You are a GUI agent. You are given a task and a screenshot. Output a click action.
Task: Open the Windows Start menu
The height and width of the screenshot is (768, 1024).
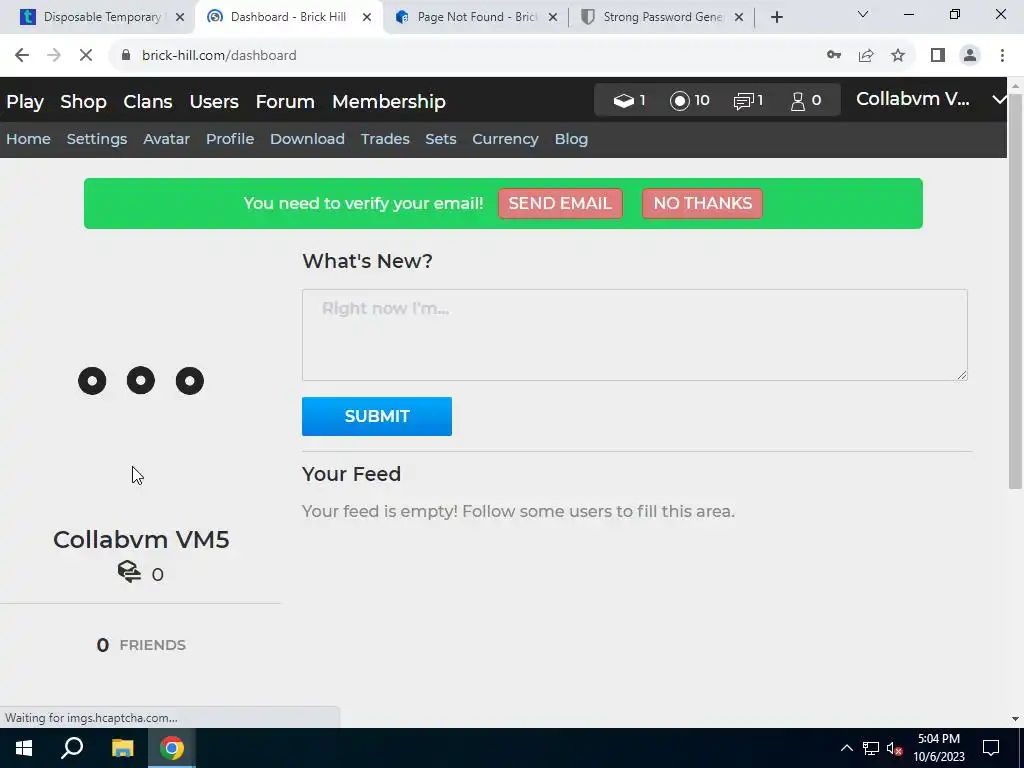(24, 748)
